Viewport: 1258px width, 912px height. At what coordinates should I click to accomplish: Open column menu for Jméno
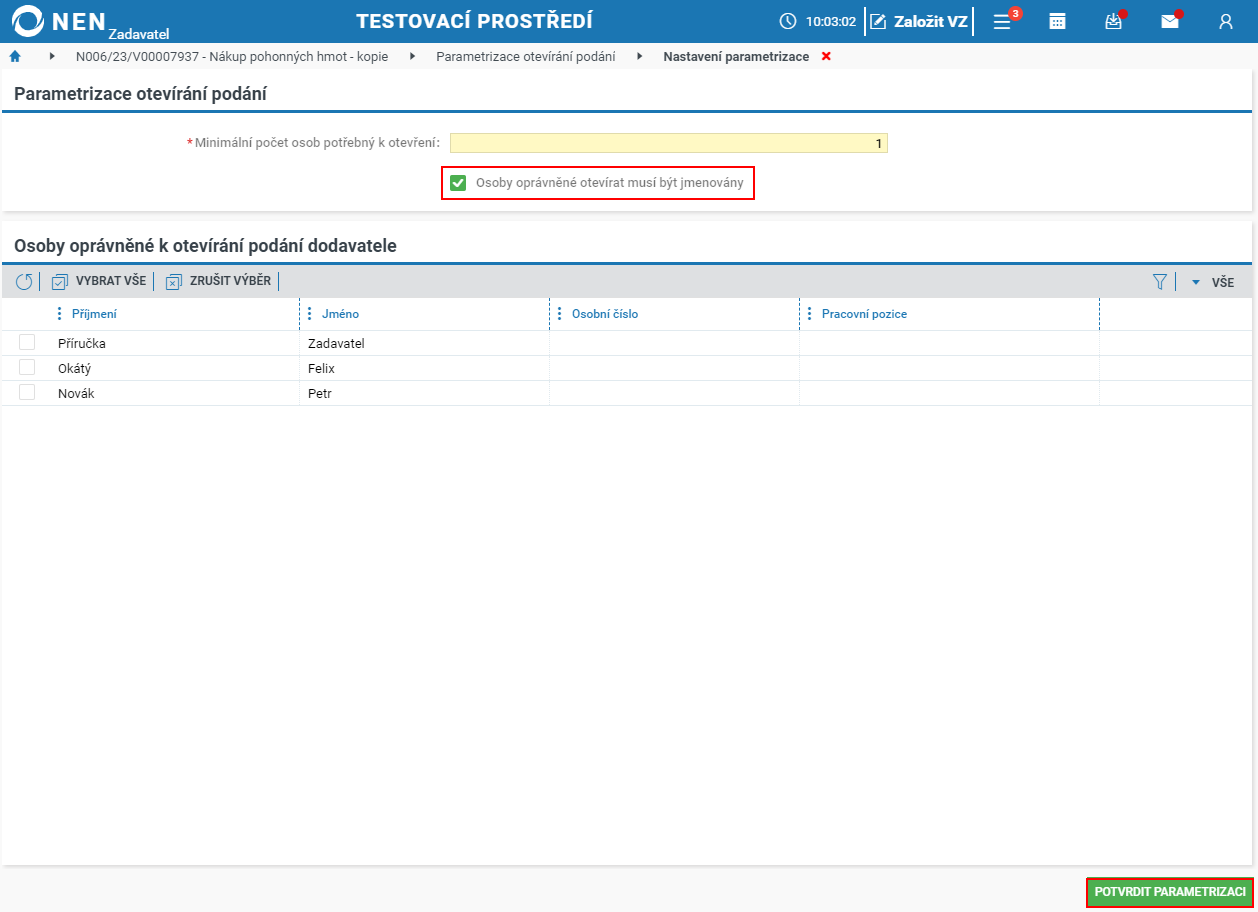coord(309,314)
